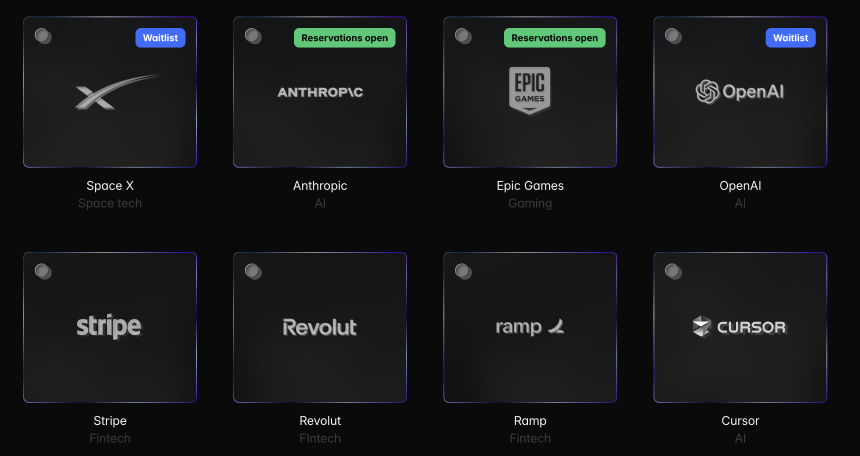The width and height of the screenshot is (860, 456).
Task: Select the Space tech category label
Action: pos(110,203)
